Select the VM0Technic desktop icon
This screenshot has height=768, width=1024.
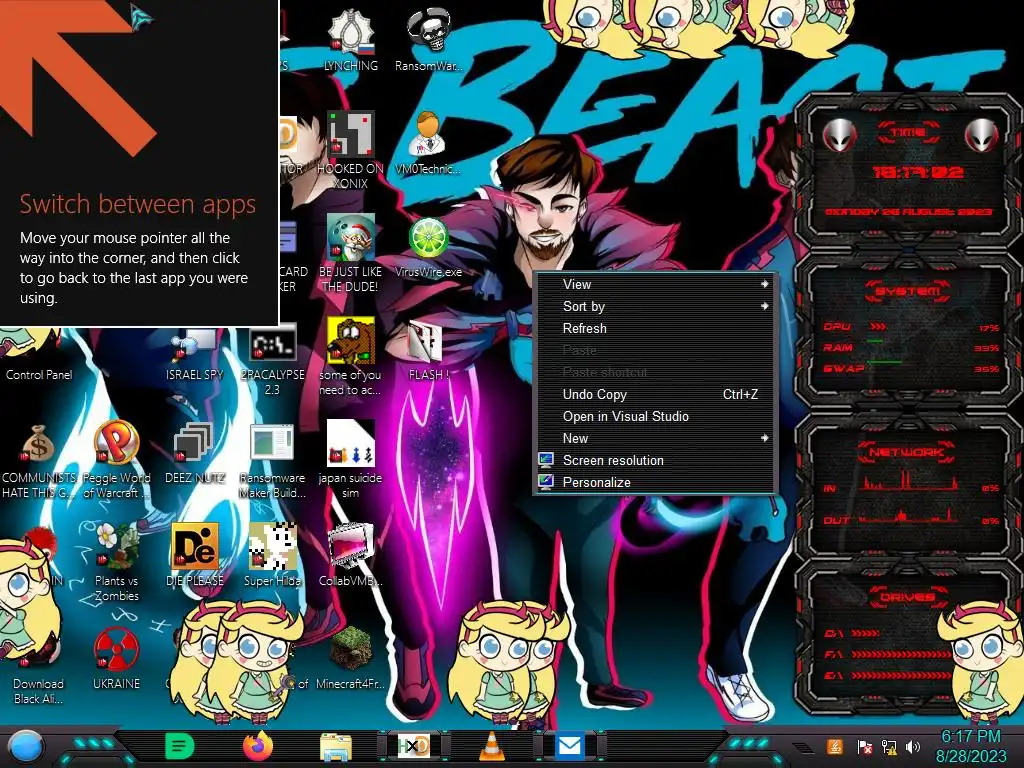coord(428,144)
